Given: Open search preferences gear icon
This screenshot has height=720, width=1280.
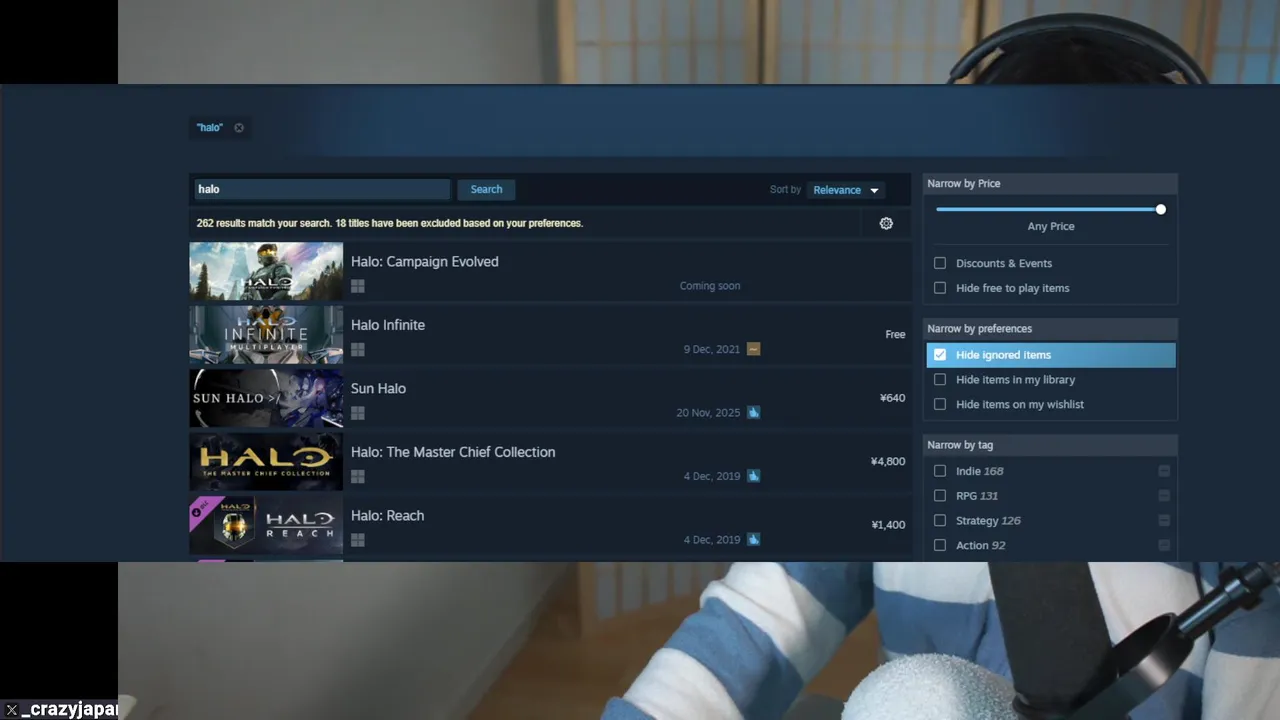Looking at the screenshot, I should tap(886, 223).
